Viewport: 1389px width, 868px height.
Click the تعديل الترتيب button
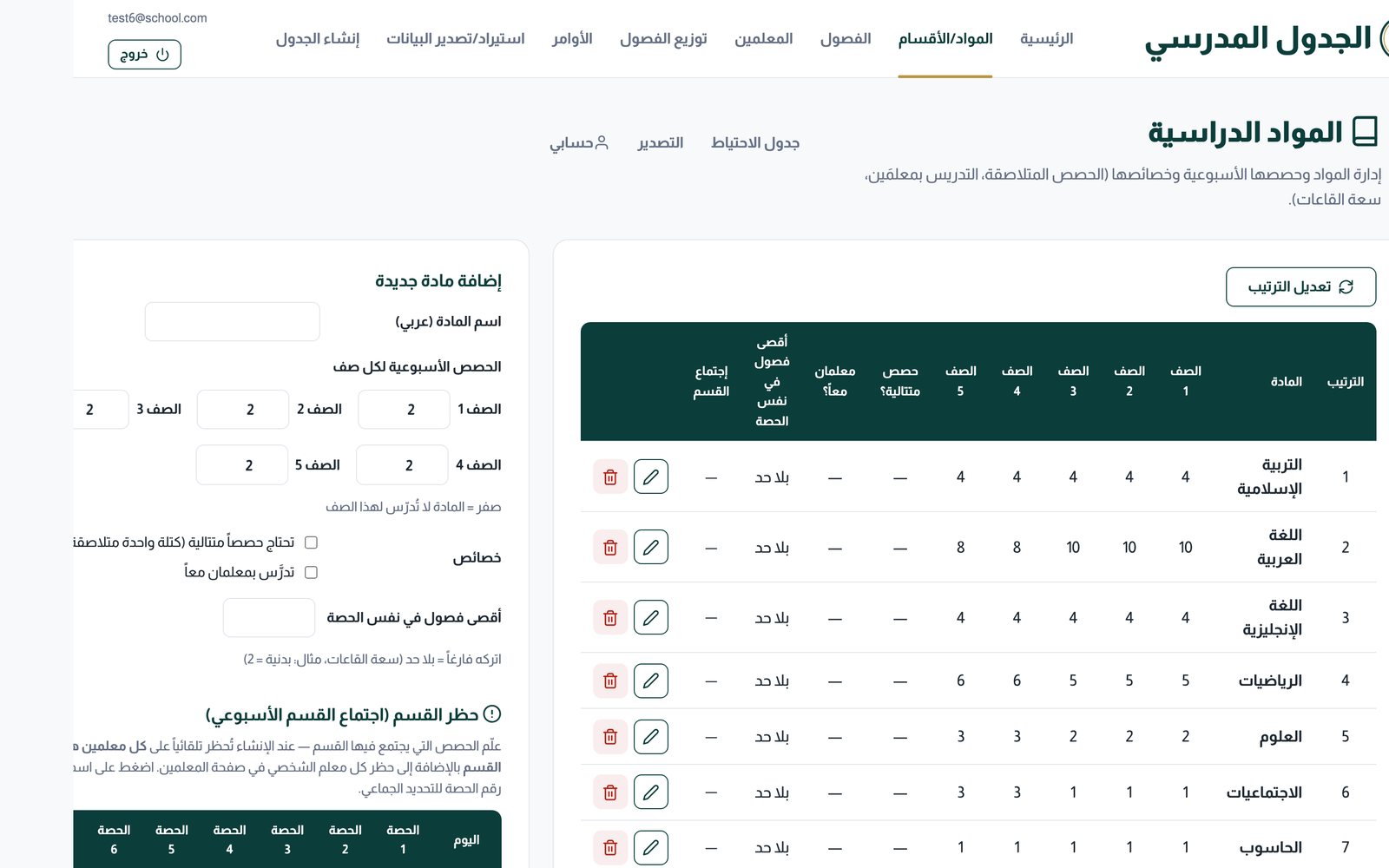[x=1300, y=286]
